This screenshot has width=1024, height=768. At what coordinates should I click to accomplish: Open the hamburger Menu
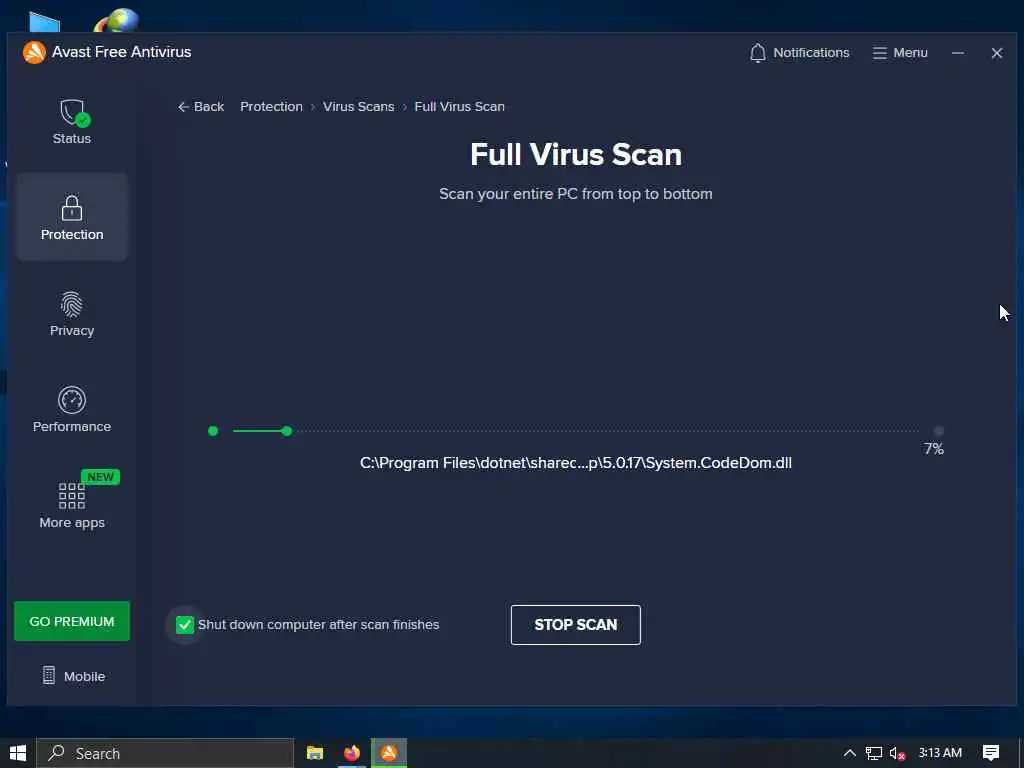point(900,53)
